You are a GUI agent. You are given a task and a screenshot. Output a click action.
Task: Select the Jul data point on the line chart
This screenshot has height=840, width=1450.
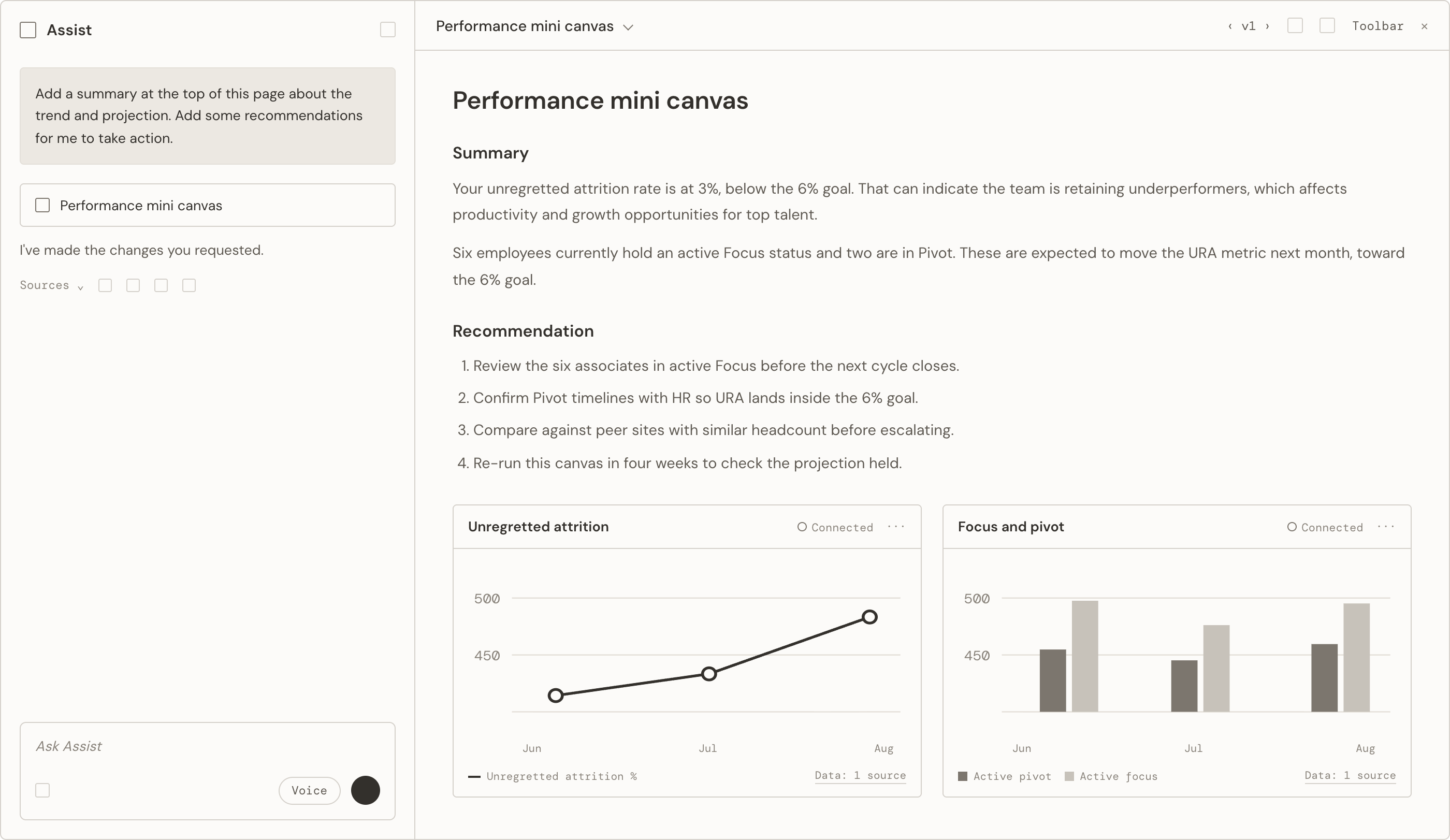pos(709,674)
